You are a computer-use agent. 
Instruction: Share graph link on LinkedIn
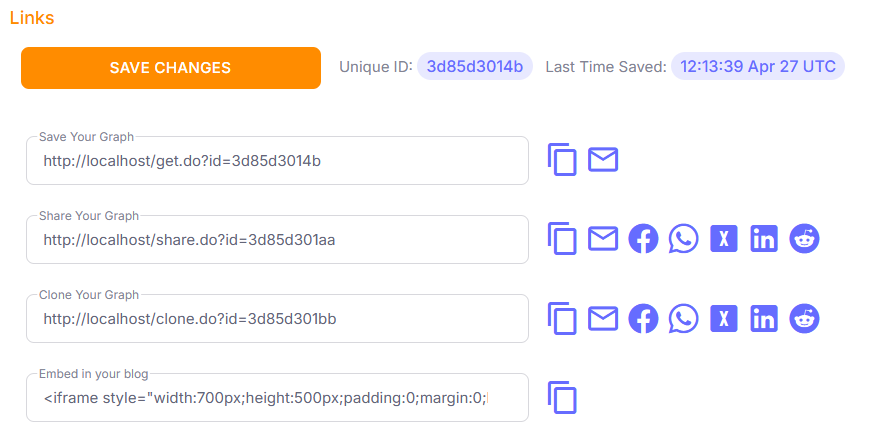(x=764, y=239)
